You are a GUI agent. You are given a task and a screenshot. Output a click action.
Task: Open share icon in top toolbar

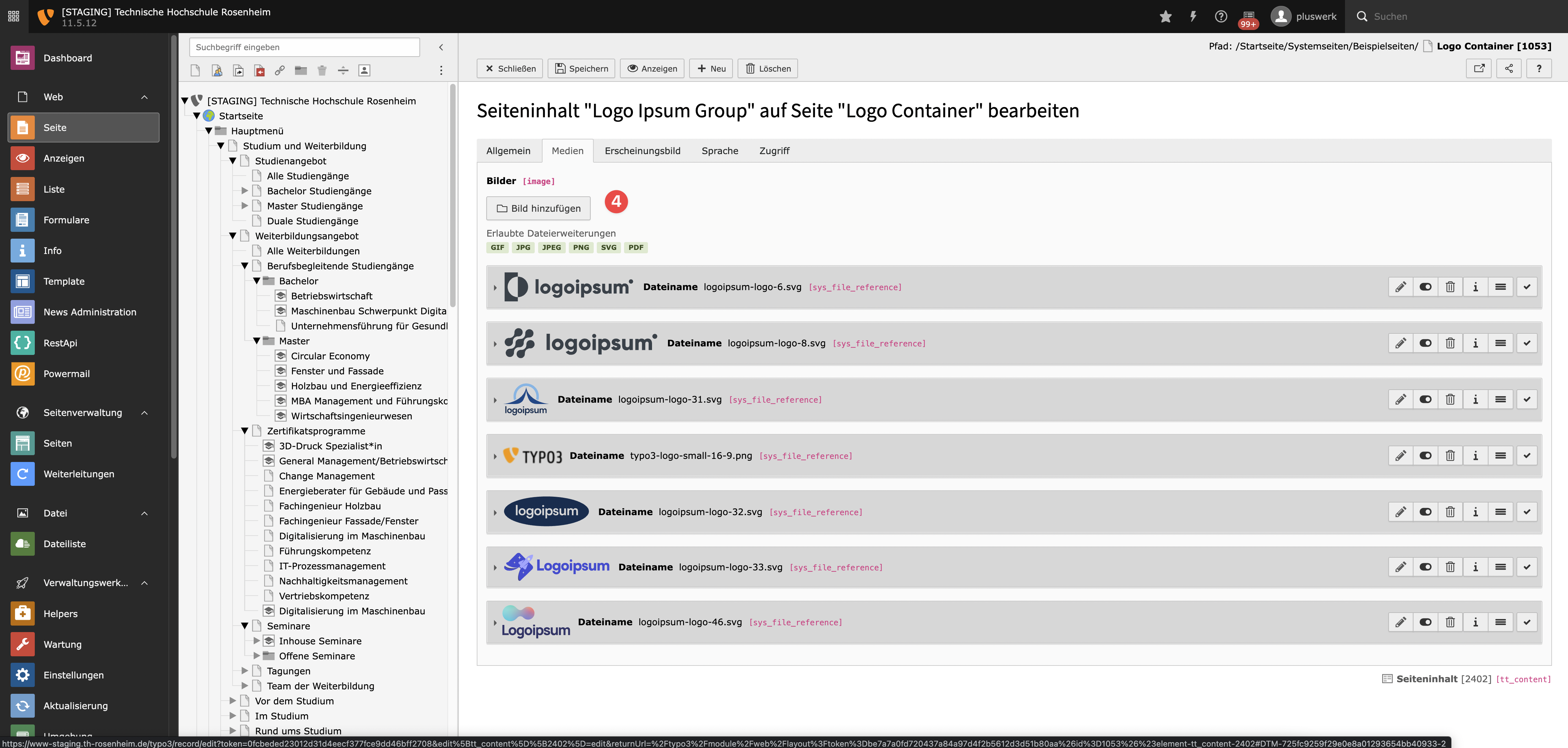tap(1508, 68)
